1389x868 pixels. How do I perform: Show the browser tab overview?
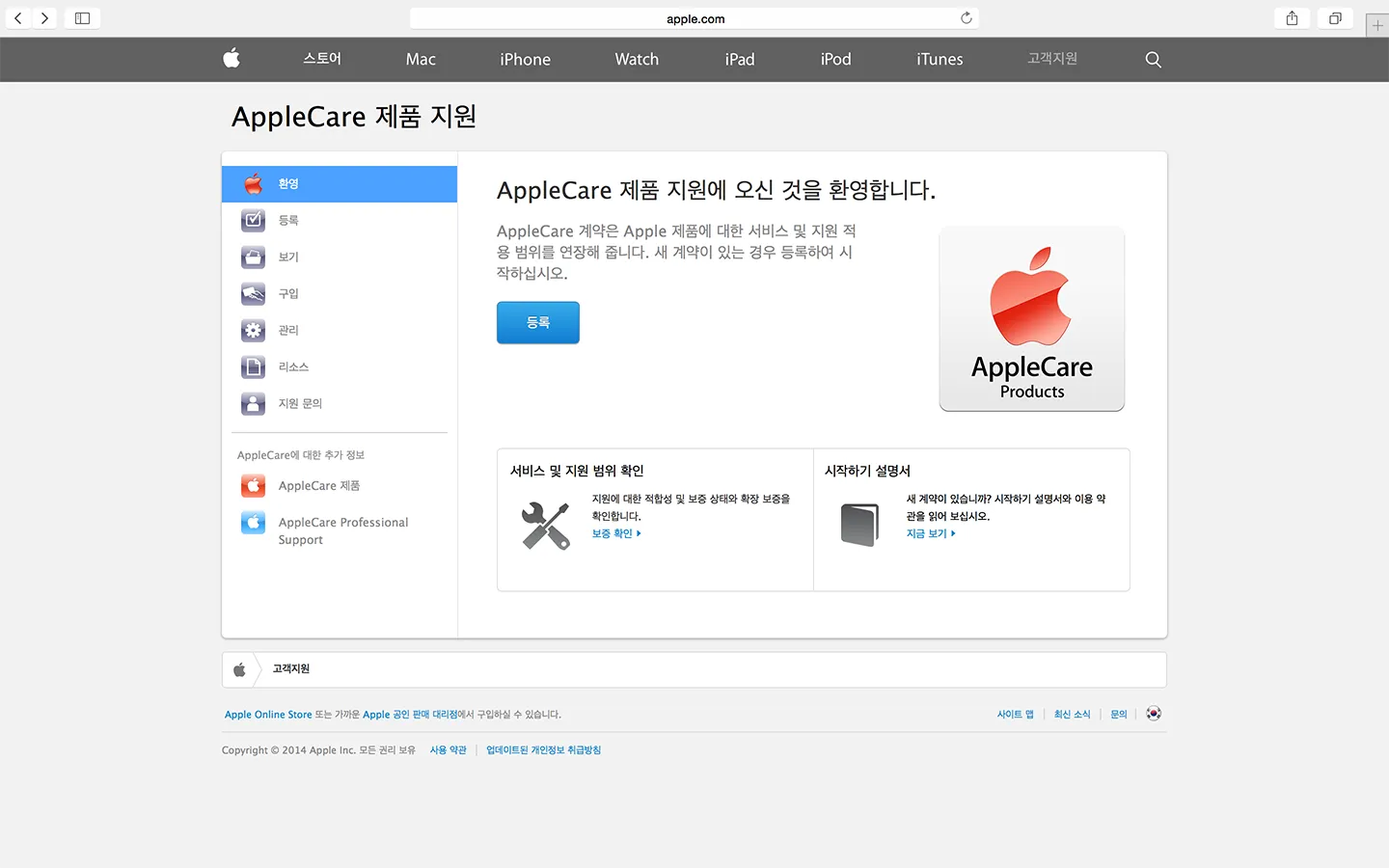[1334, 17]
